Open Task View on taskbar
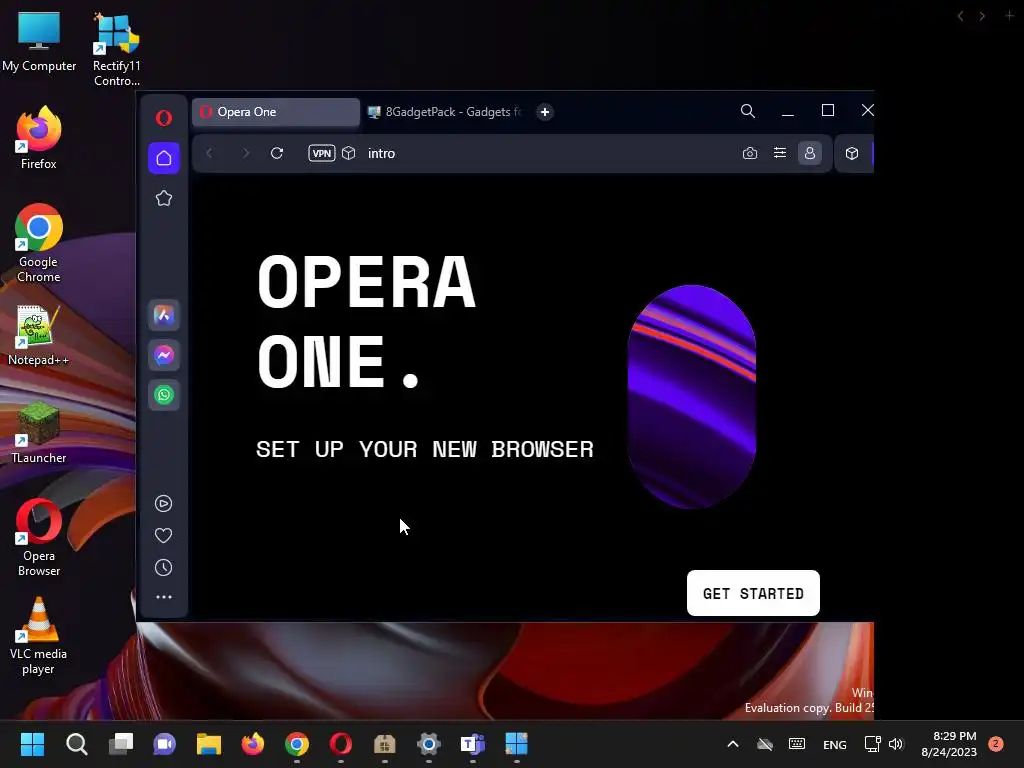1024x768 pixels. tap(121, 743)
